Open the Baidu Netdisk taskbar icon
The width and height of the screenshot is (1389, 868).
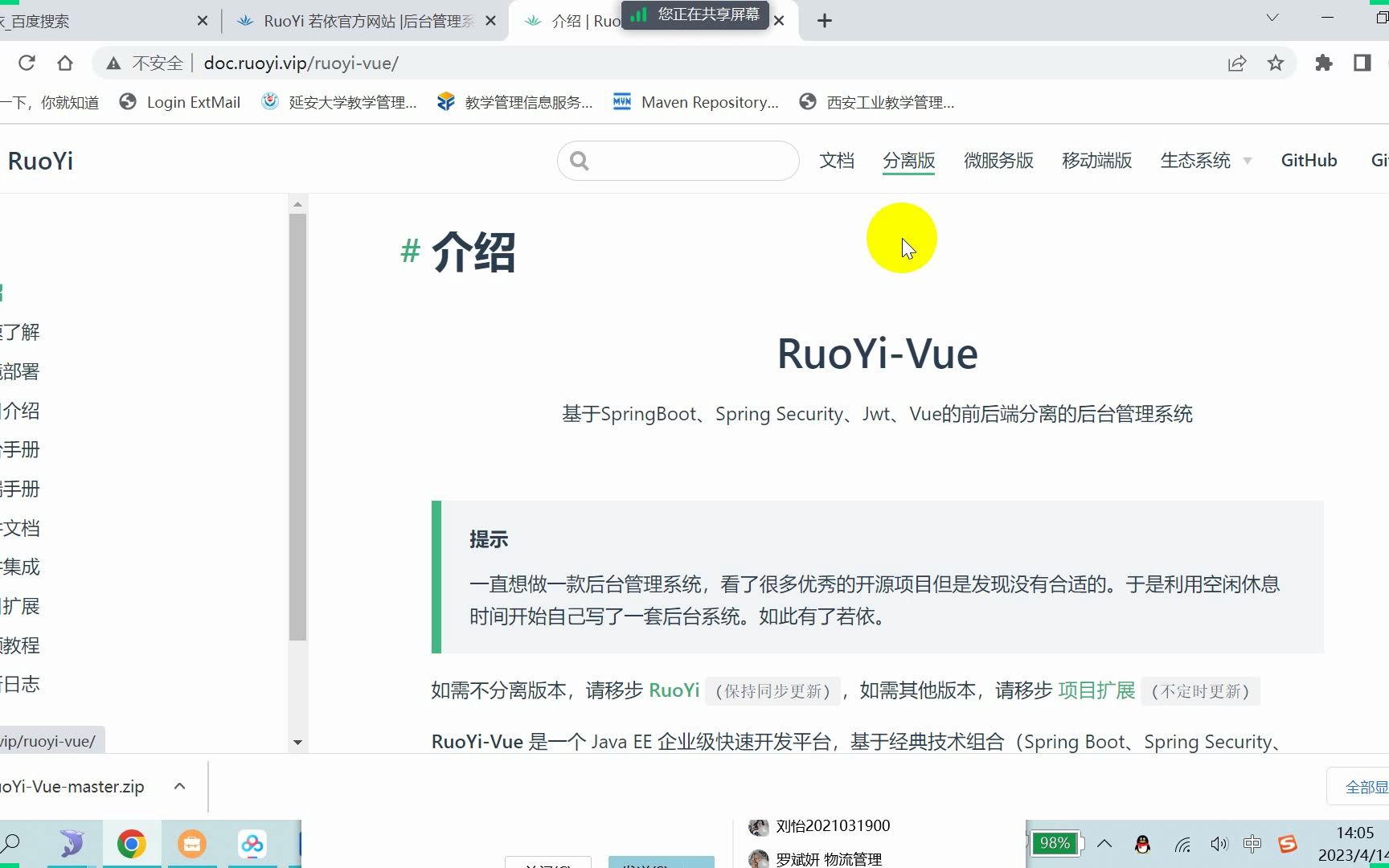point(252,844)
